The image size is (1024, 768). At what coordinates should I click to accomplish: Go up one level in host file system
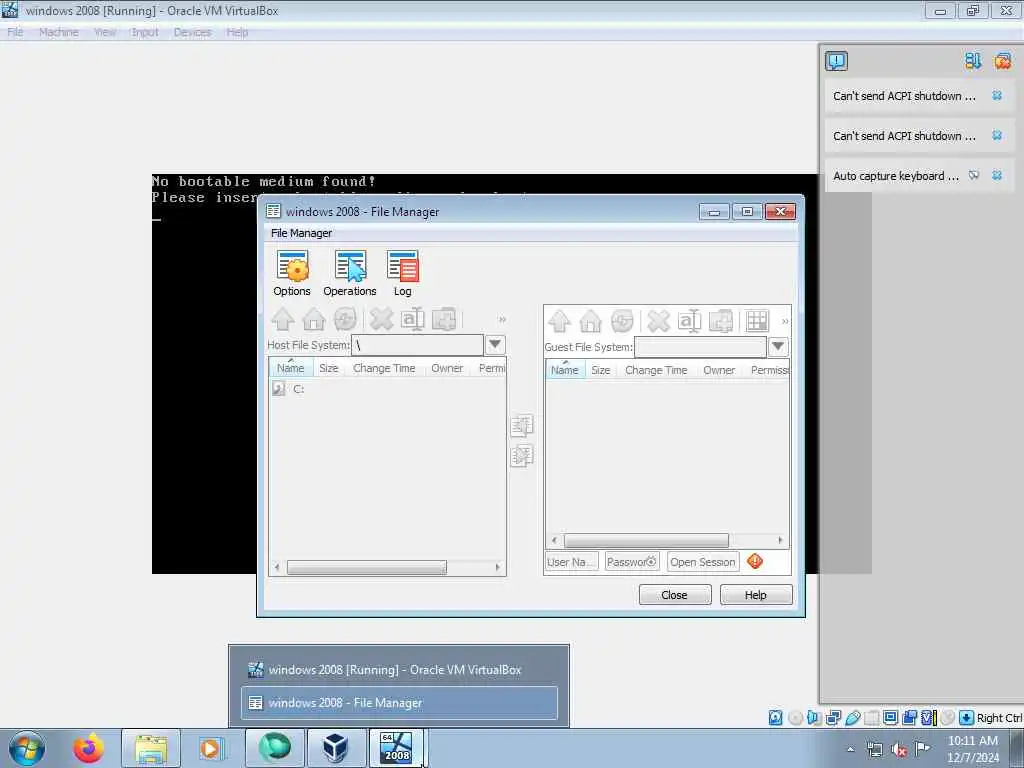point(283,319)
